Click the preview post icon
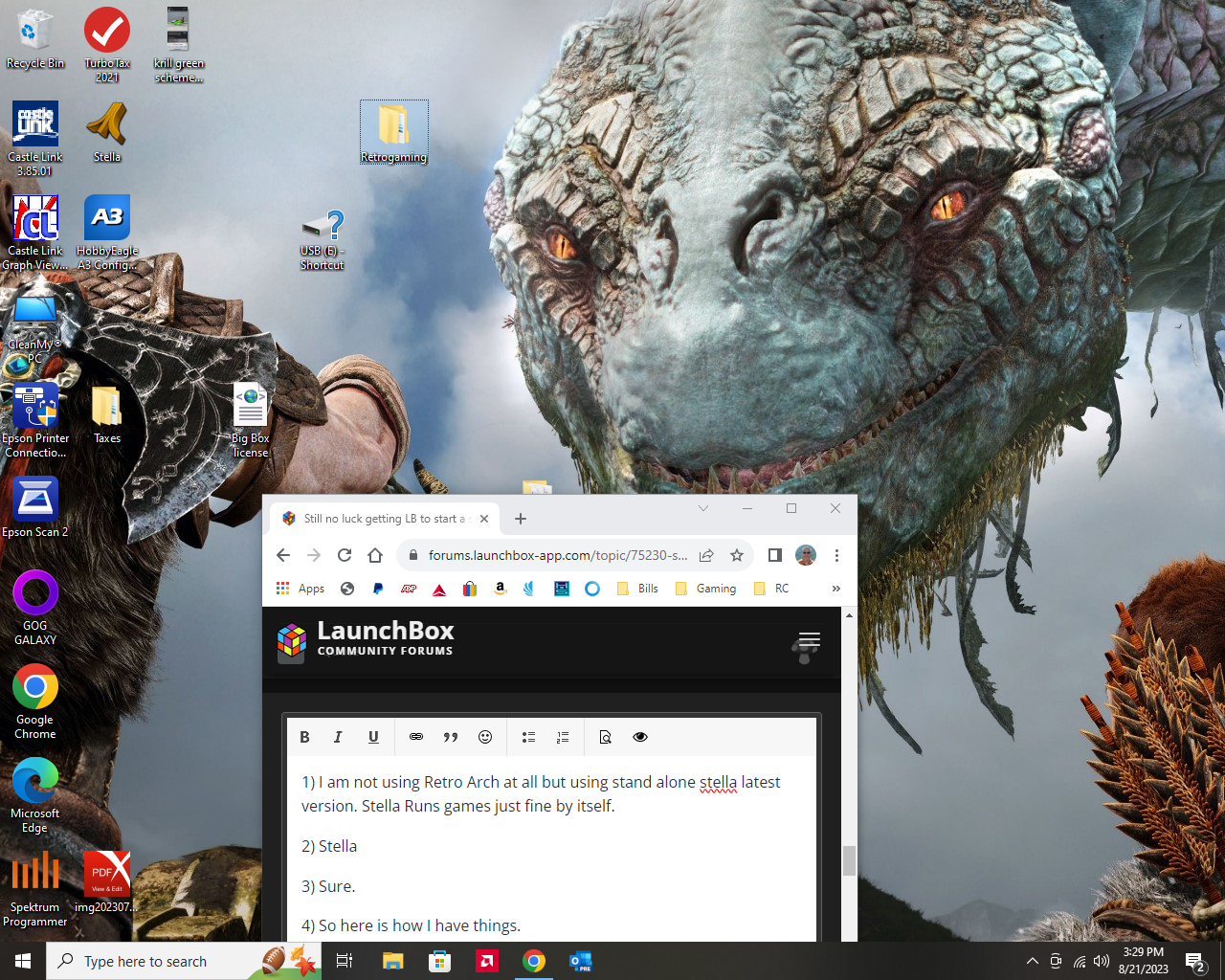1225x980 pixels. 605,737
